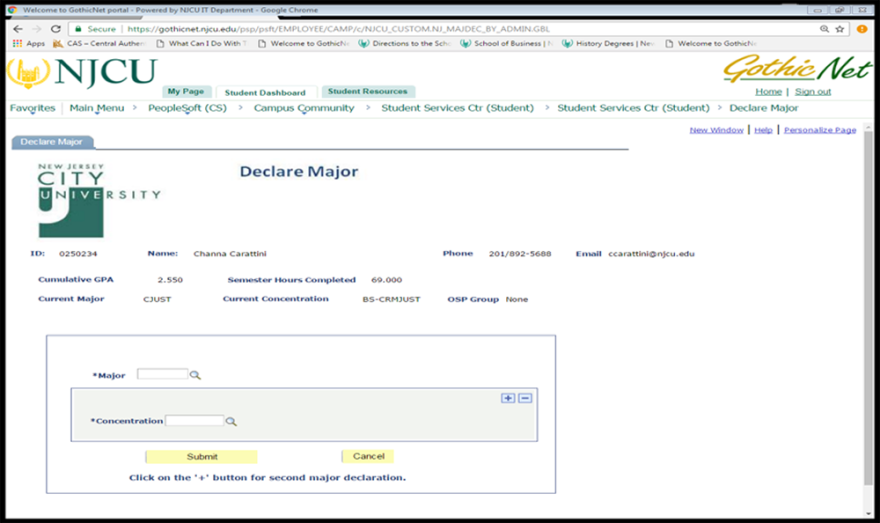This screenshot has height=523, width=880.
Task: Remove the concentration row with minus
Action: 525,398
